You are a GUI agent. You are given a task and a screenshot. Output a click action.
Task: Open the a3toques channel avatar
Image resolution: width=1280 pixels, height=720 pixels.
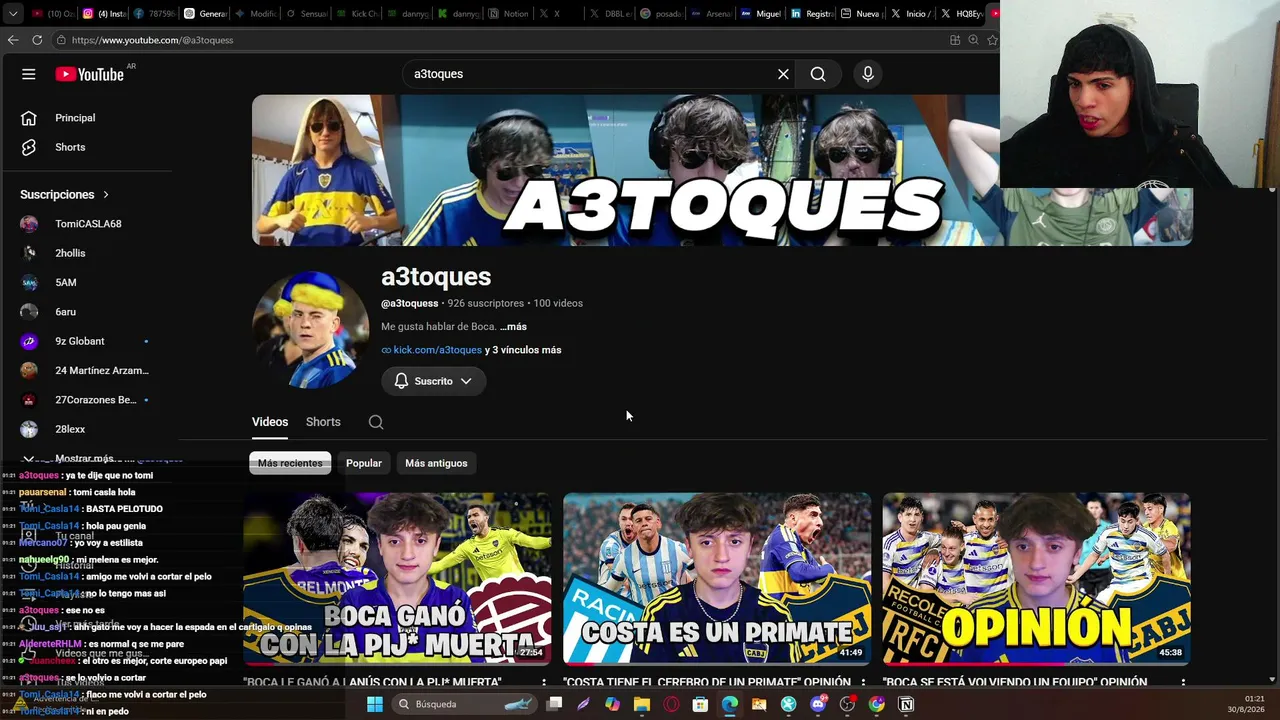tap(310, 329)
